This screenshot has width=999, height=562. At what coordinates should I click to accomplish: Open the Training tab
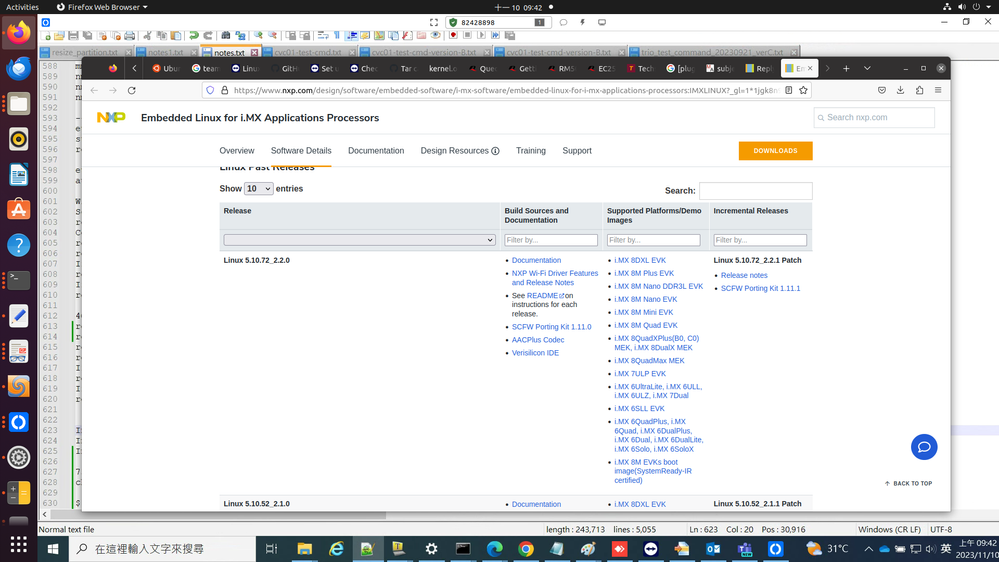coord(531,151)
